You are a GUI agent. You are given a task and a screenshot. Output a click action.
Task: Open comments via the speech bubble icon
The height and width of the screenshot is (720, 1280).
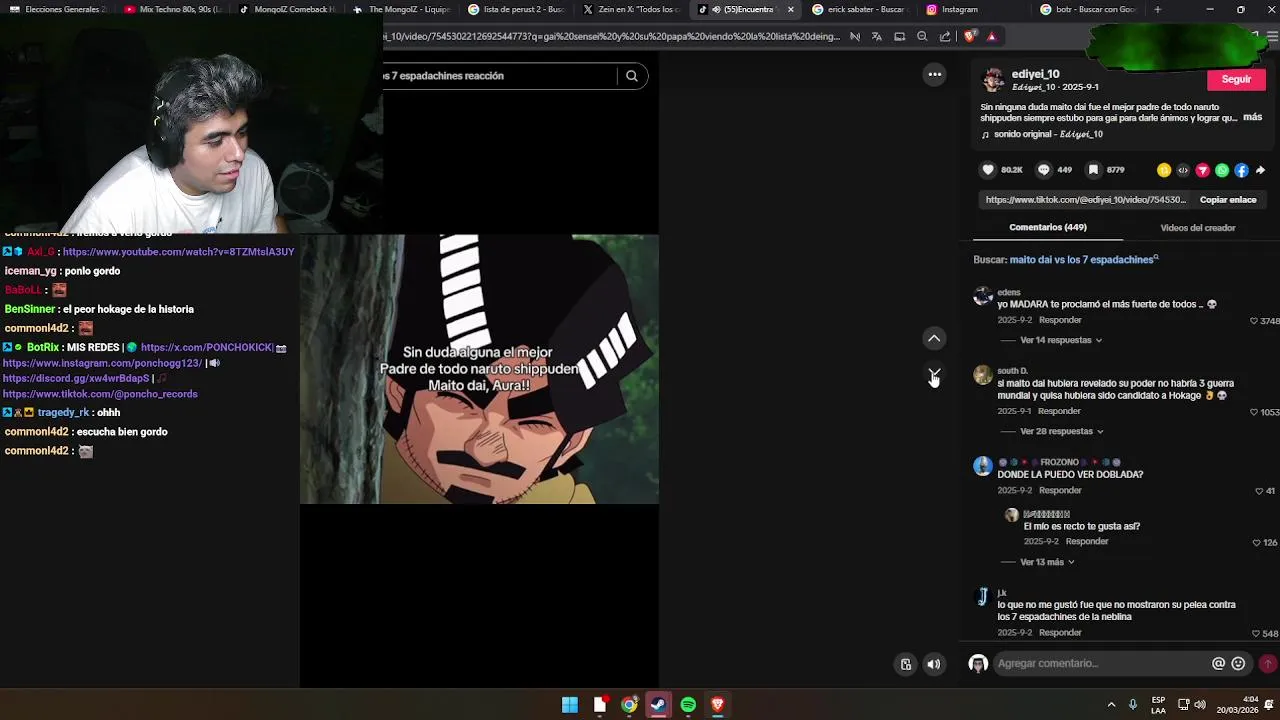(x=1044, y=170)
